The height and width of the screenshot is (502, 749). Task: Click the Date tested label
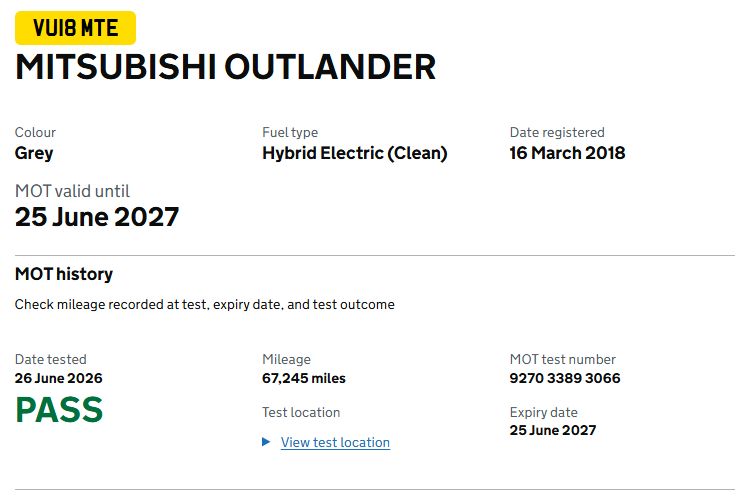(51, 359)
